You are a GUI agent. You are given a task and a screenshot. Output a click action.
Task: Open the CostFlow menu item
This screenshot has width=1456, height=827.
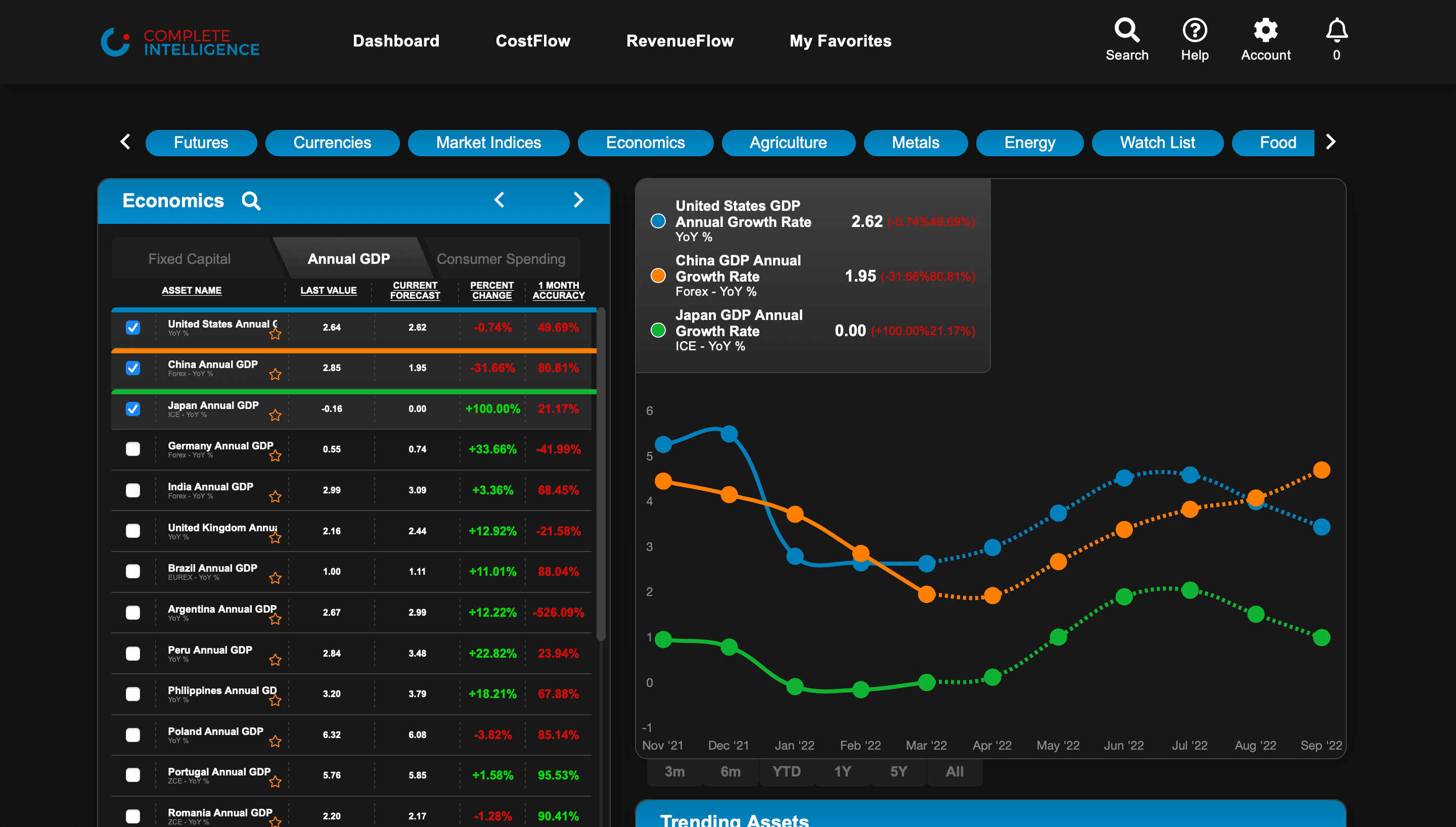pos(533,41)
